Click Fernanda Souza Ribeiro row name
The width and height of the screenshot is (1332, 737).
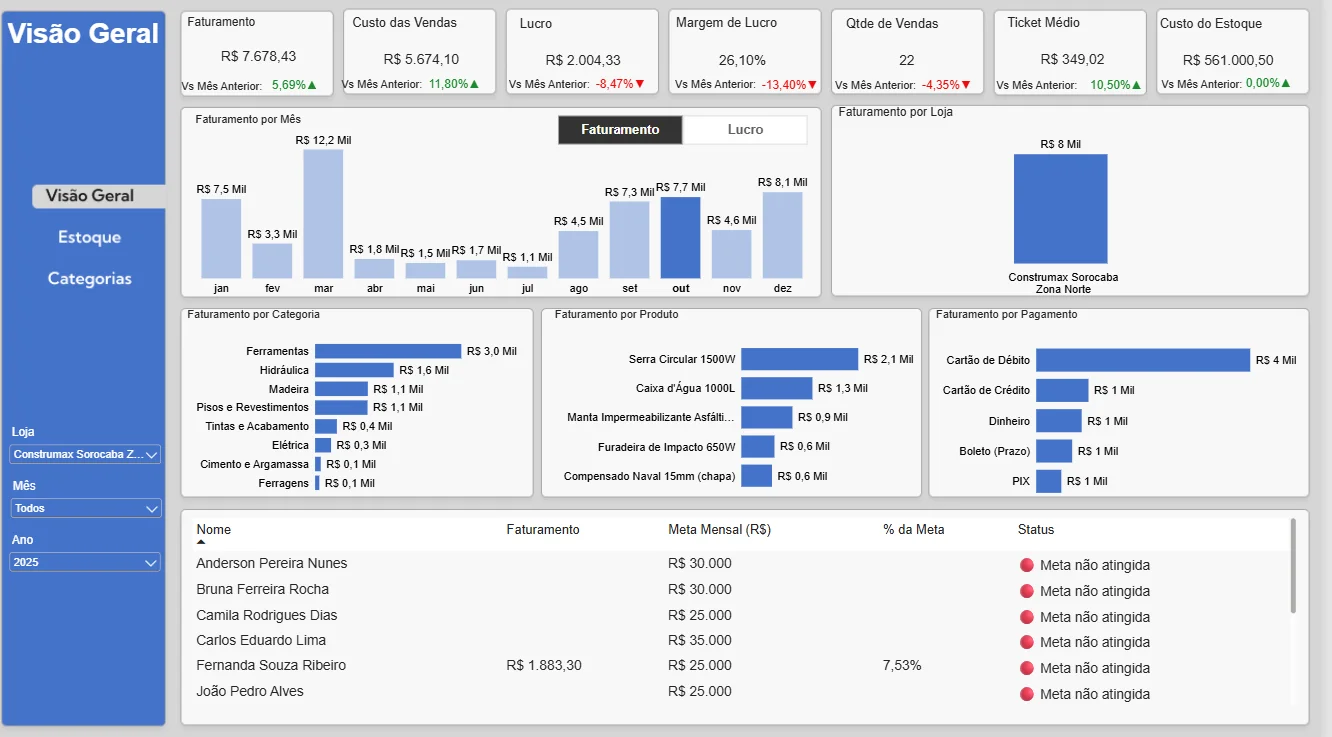tap(271, 666)
